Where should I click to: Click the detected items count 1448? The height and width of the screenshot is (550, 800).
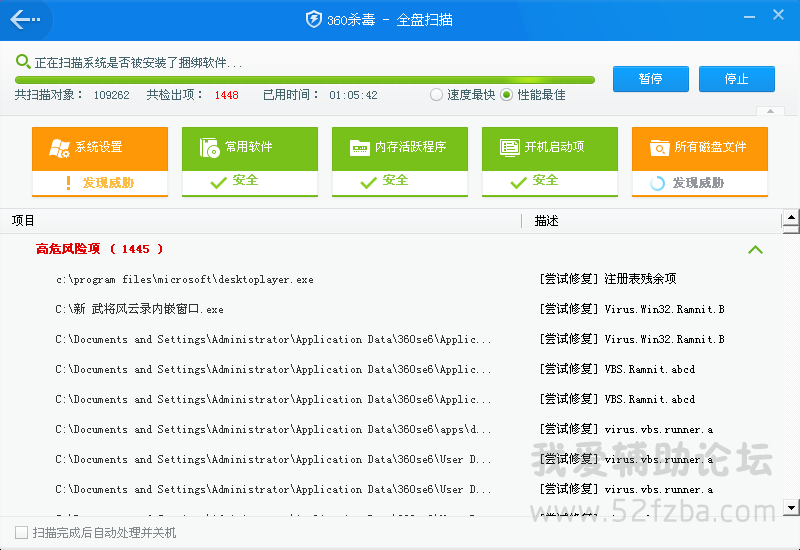227,95
